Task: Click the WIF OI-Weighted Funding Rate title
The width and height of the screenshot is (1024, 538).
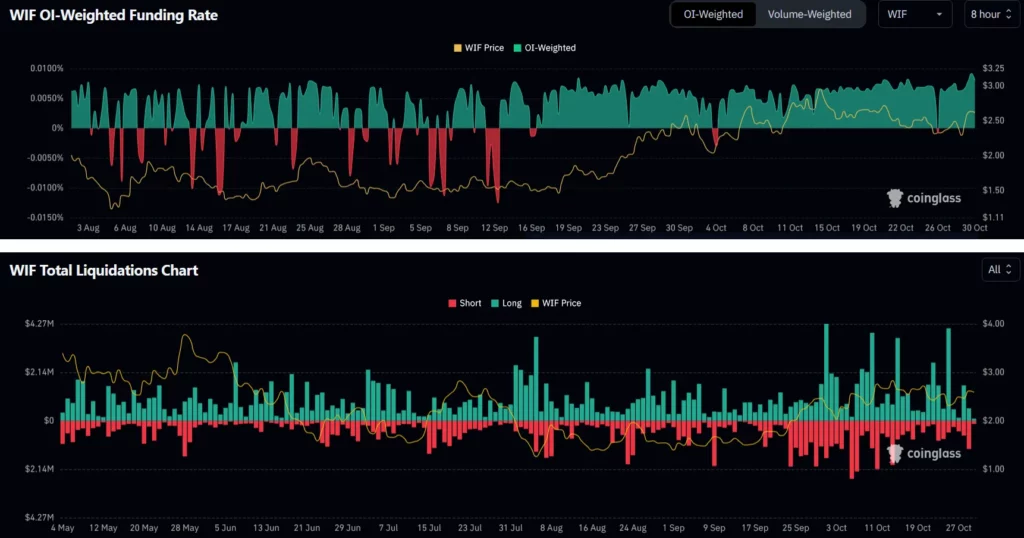Action: [114, 15]
